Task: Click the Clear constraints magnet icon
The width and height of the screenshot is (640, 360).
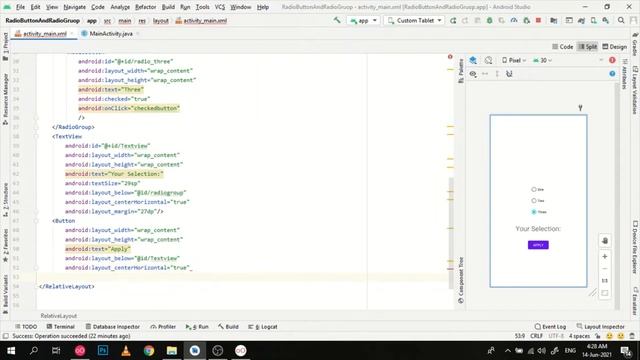Action: pyautogui.click(x=509, y=74)
